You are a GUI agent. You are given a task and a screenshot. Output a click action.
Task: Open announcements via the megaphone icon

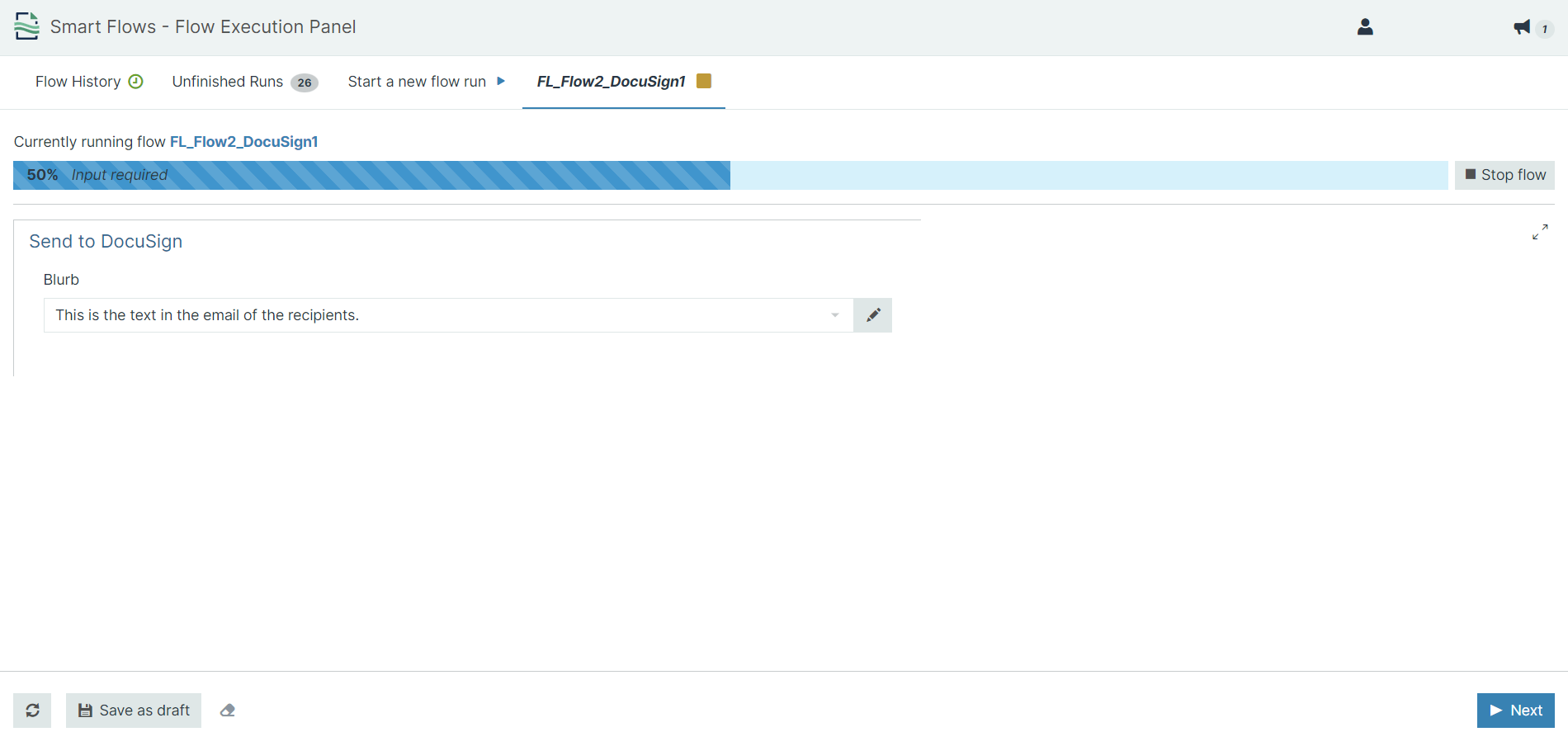1522,27
